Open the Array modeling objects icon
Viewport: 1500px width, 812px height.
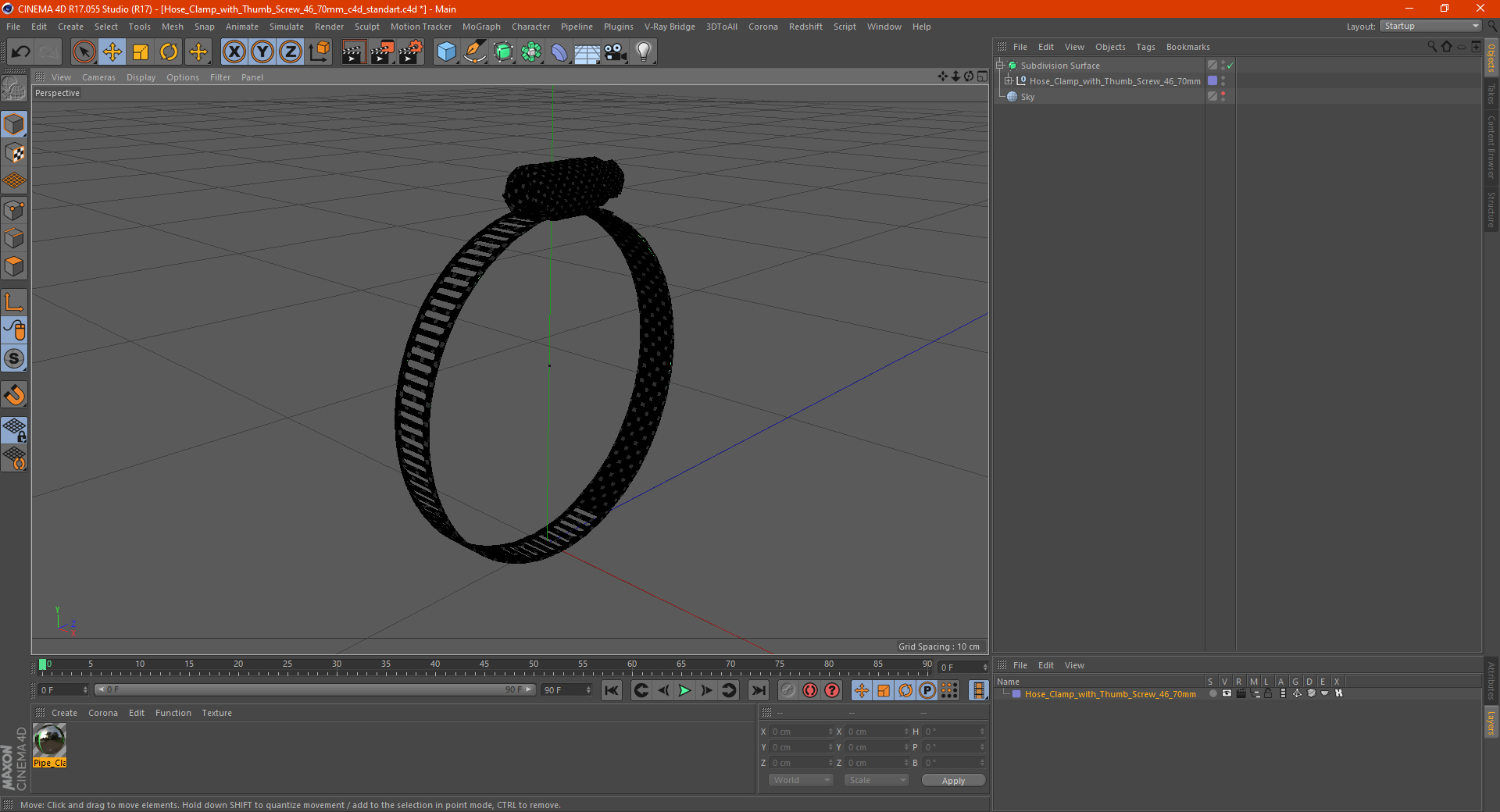pos(531,52)
